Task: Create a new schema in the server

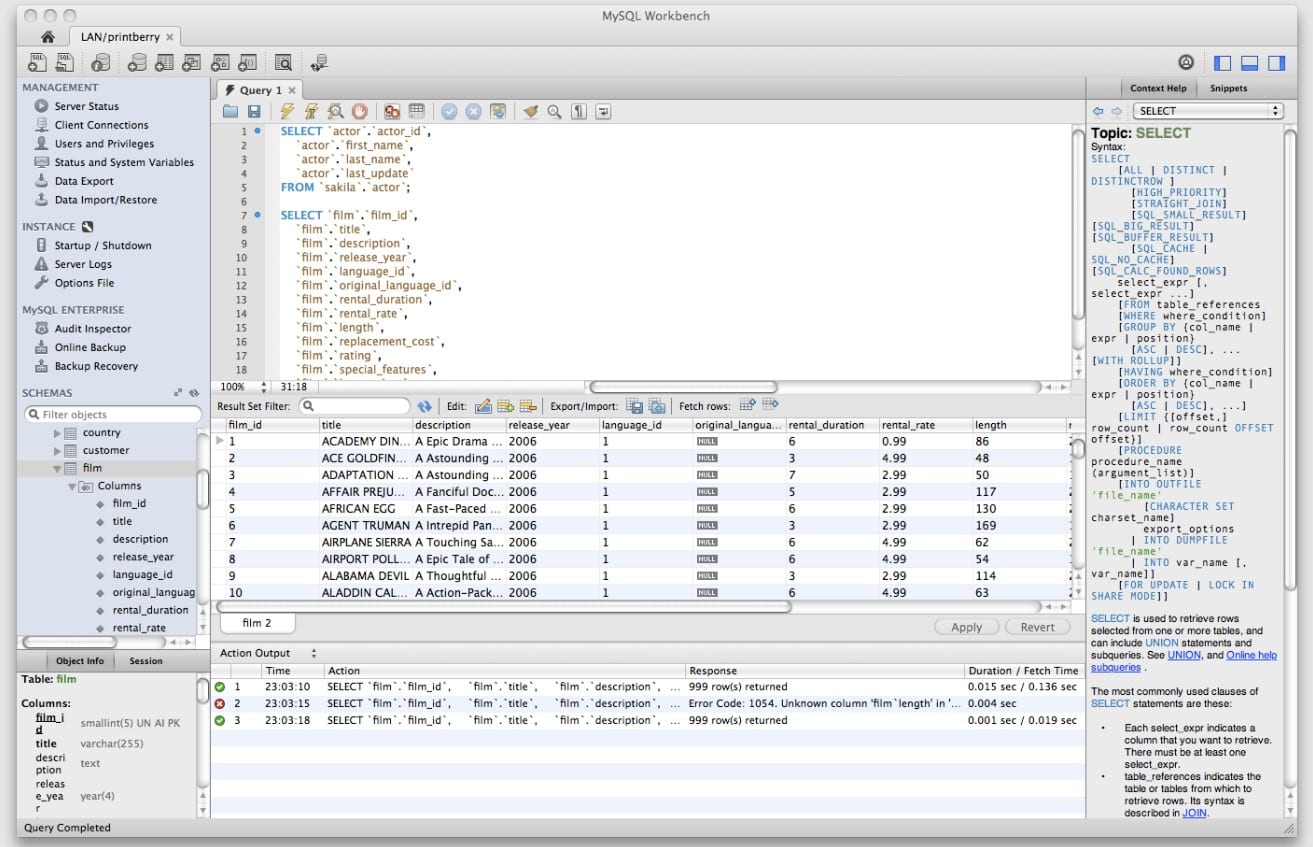Action: (138, 63)
